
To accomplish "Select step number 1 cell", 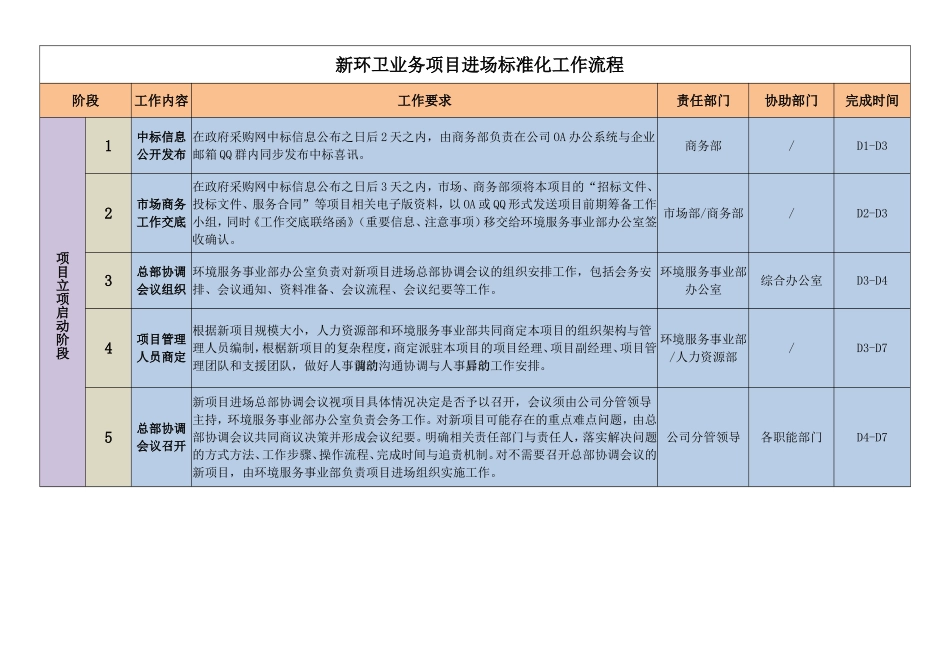I will pos(108,145).
